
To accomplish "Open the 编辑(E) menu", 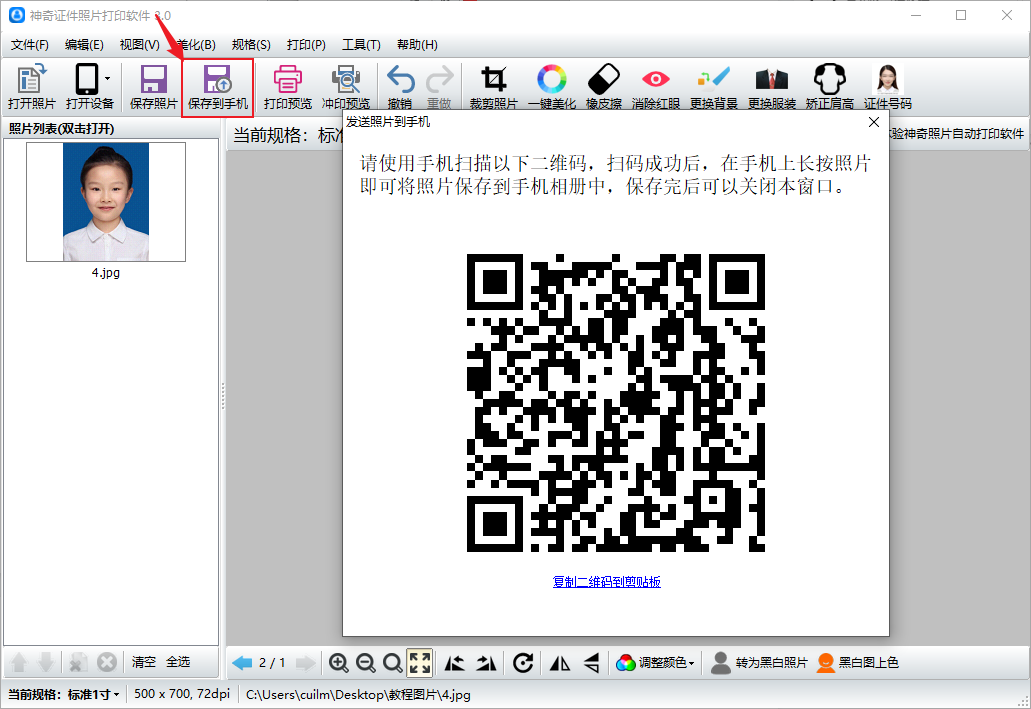I will click(x=84, y=45).
